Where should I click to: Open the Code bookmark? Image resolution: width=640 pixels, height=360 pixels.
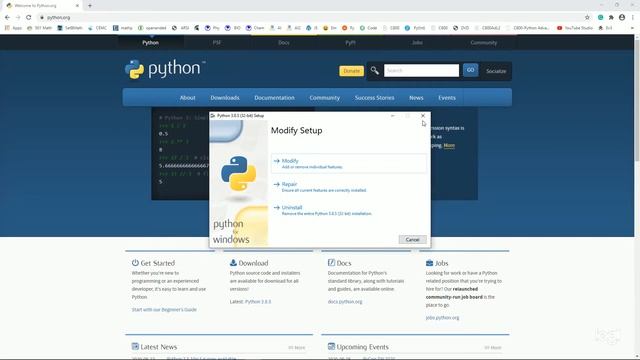click(x=369, y=28)
